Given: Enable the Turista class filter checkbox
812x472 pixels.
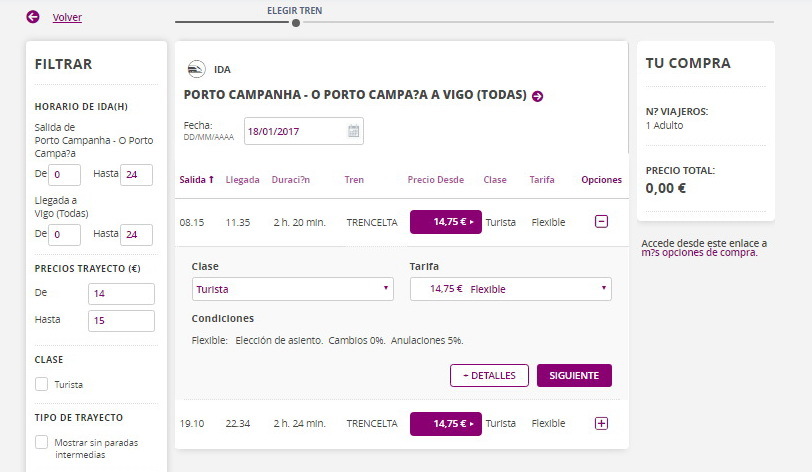Looking at the screenshot, I should [x=42, y=384].
